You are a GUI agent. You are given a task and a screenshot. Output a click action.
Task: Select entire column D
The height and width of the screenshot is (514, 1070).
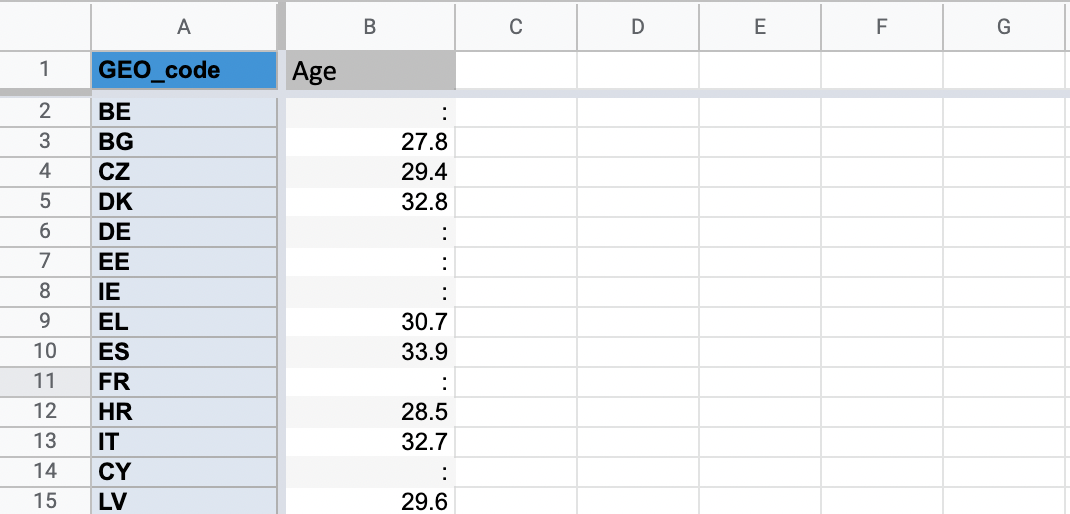coord(637,27)
